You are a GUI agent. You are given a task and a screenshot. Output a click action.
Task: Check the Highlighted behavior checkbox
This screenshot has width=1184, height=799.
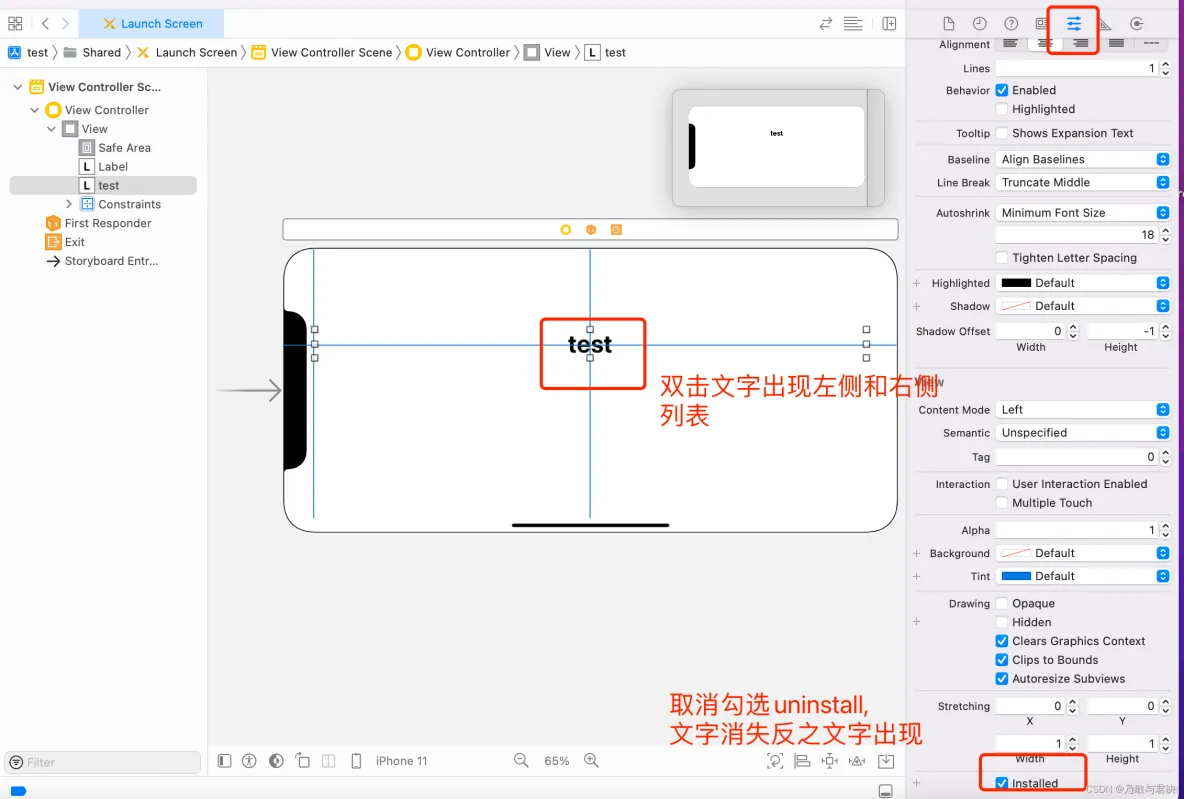1001,109
